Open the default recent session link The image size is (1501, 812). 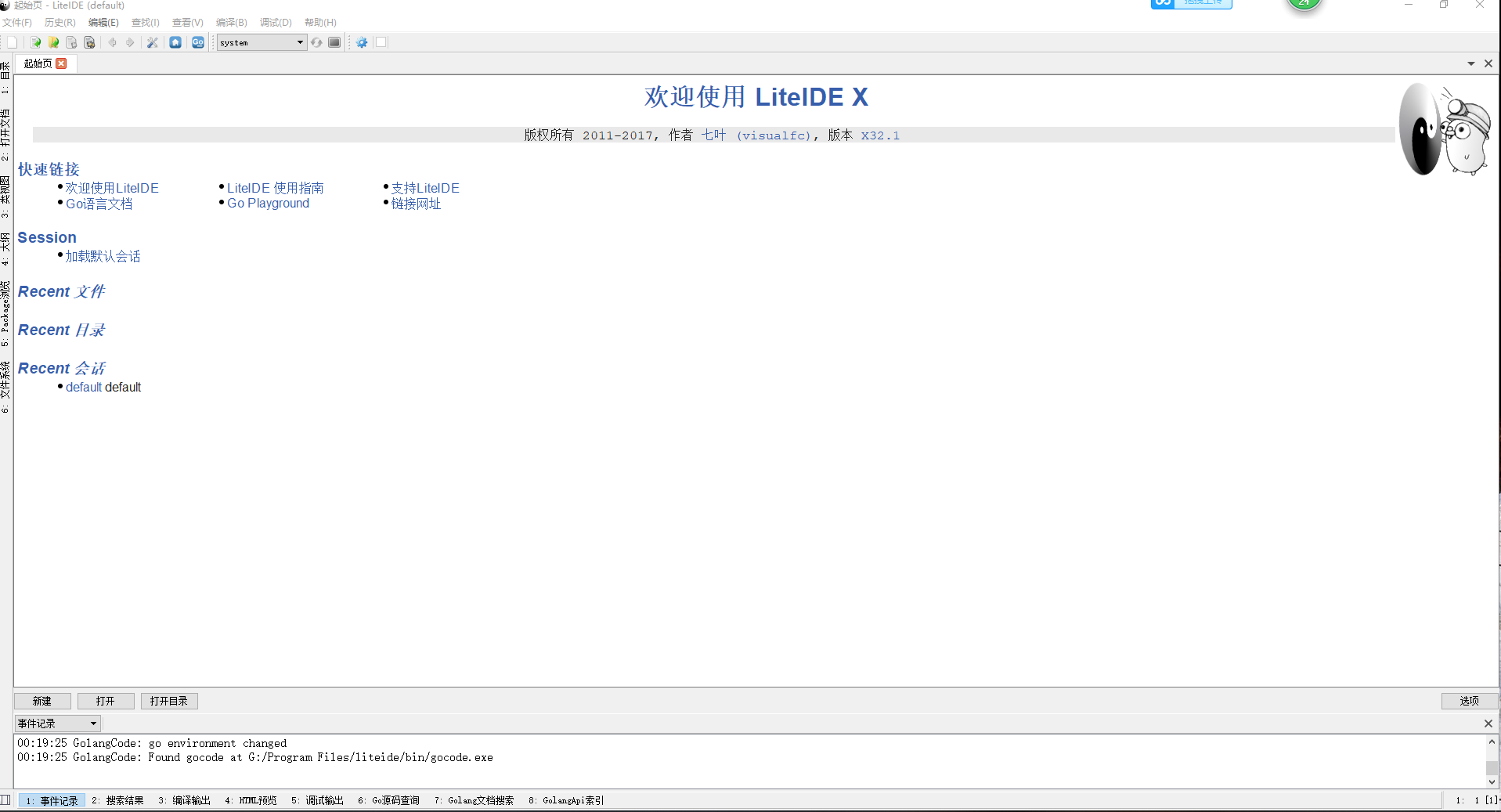84,387
